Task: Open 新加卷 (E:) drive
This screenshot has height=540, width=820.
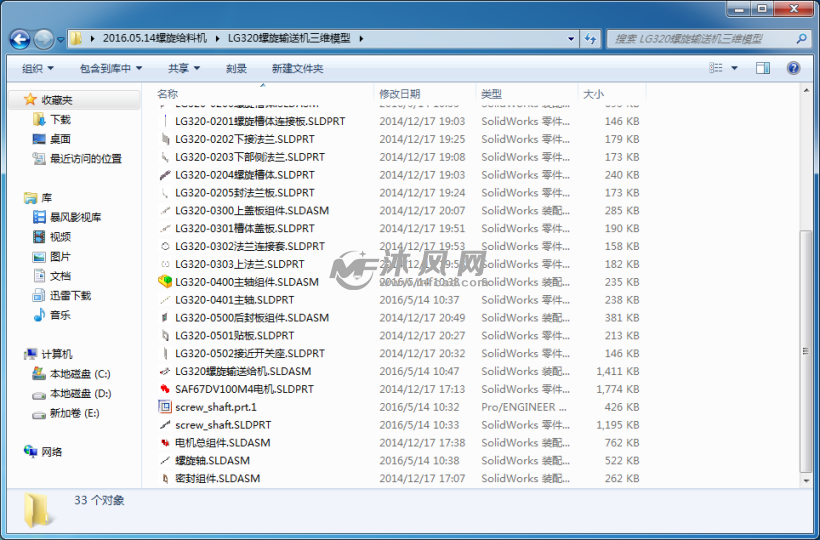Action: pos(74,413)
